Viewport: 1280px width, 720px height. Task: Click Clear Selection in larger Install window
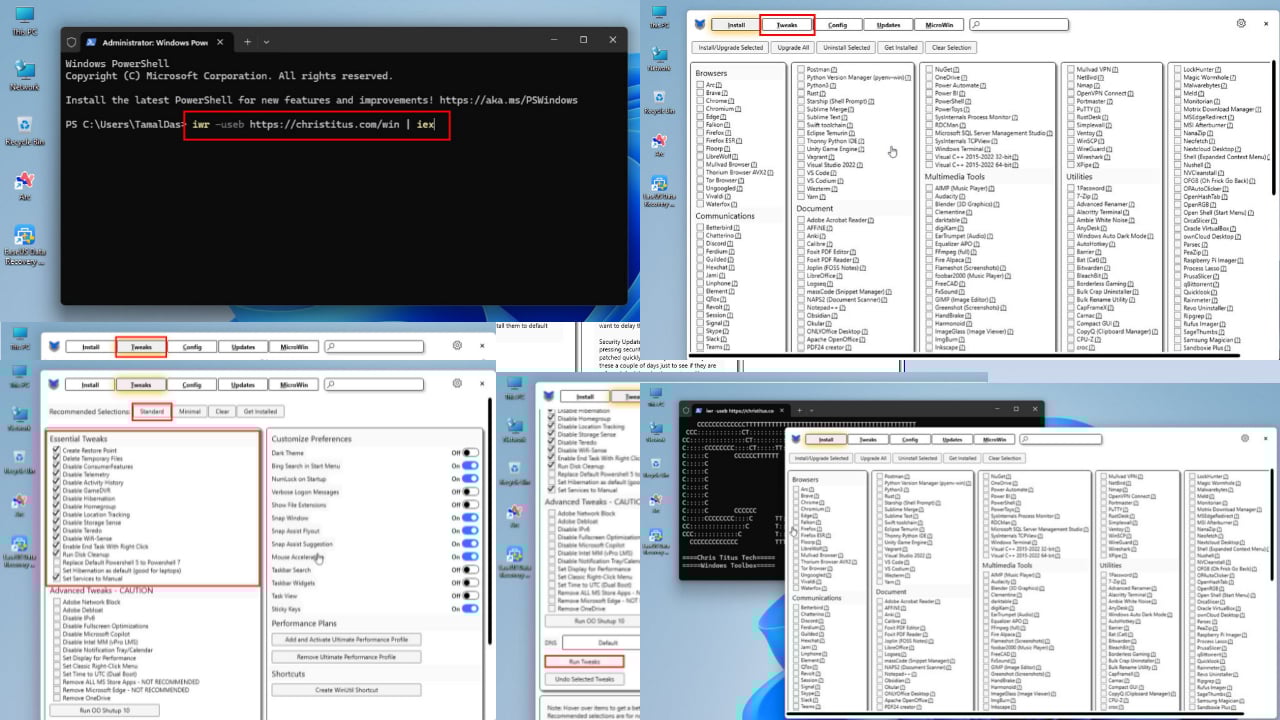coord(951,47)
